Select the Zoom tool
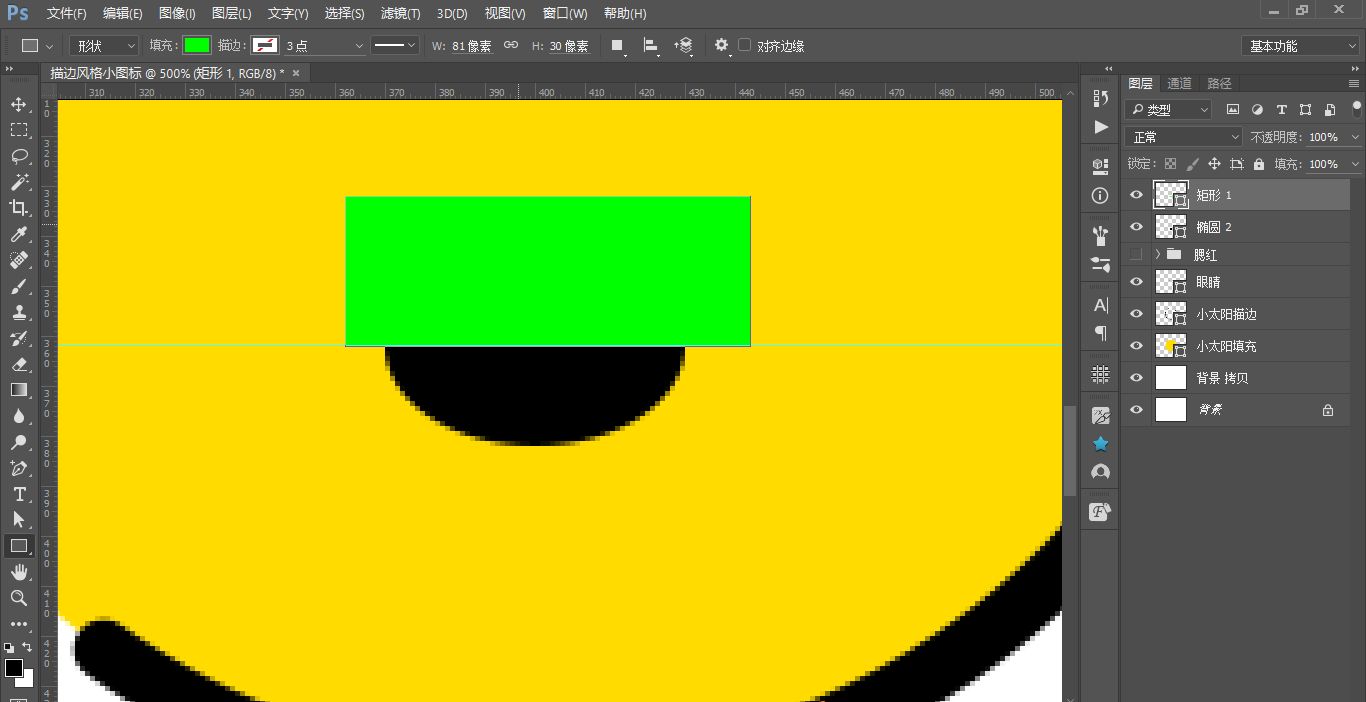The image size is (1366, 702). (18, 598)
